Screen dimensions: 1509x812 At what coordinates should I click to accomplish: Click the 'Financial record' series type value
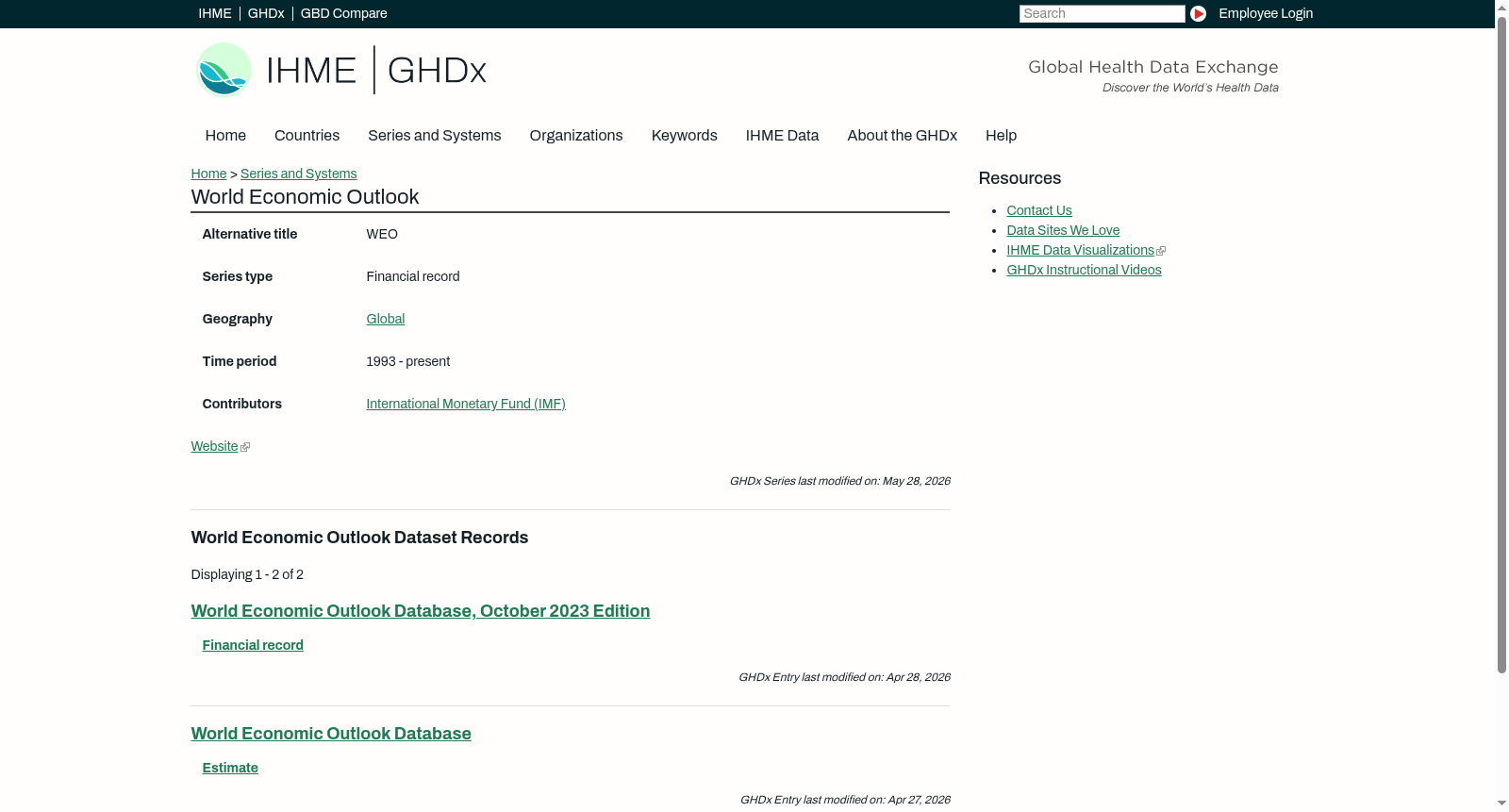[413, 276]
